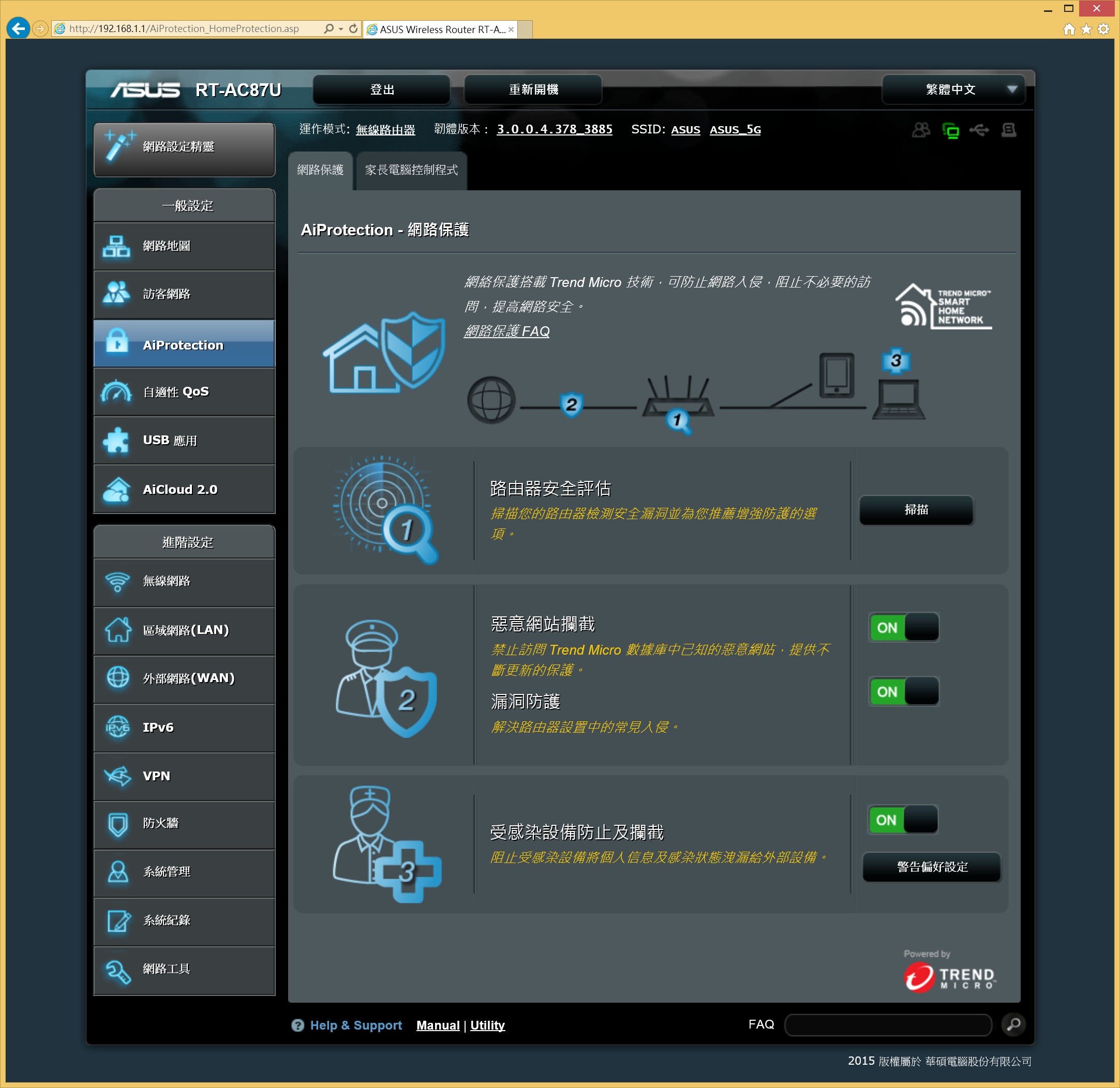Image resolution: width=1120 pixels, height=1088 pixels.
Task: Toggle Vulnerability Protection (漏洞防護) switch
Action: coord(904,691)
